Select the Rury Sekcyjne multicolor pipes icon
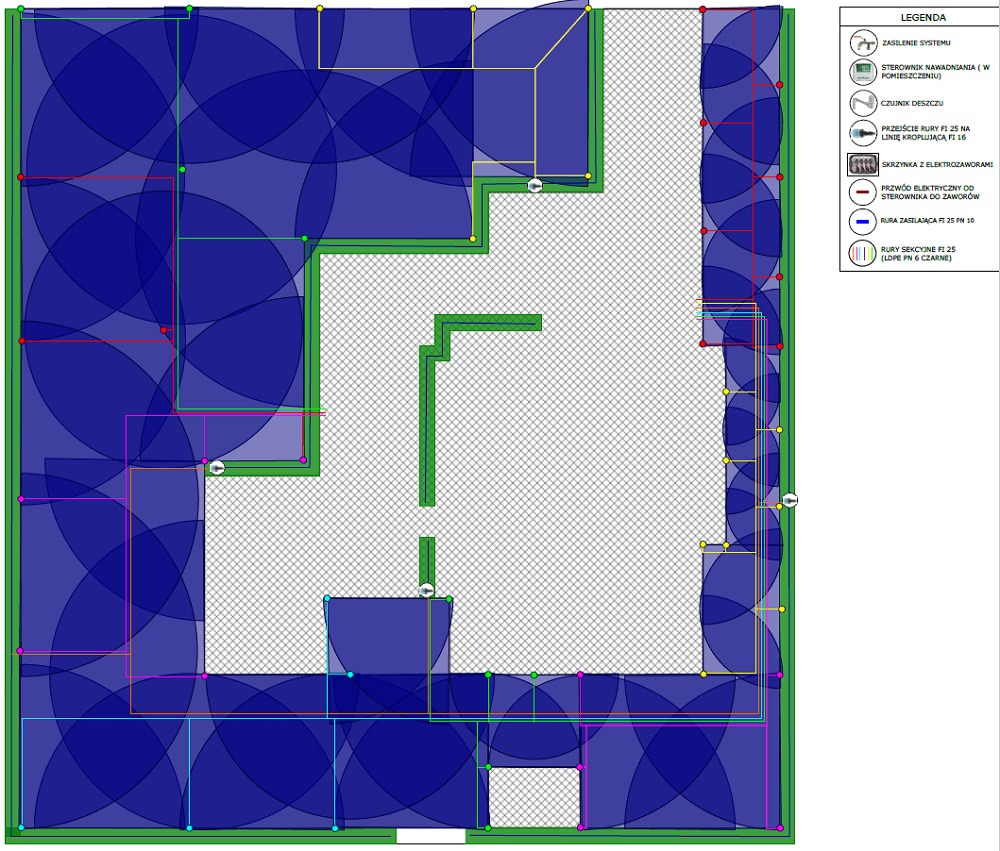 (x=861, y=252)
